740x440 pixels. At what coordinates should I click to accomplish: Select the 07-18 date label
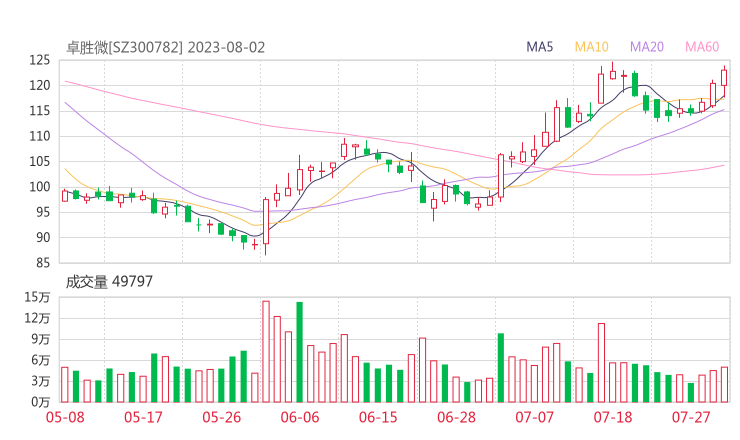coord(613,418)
